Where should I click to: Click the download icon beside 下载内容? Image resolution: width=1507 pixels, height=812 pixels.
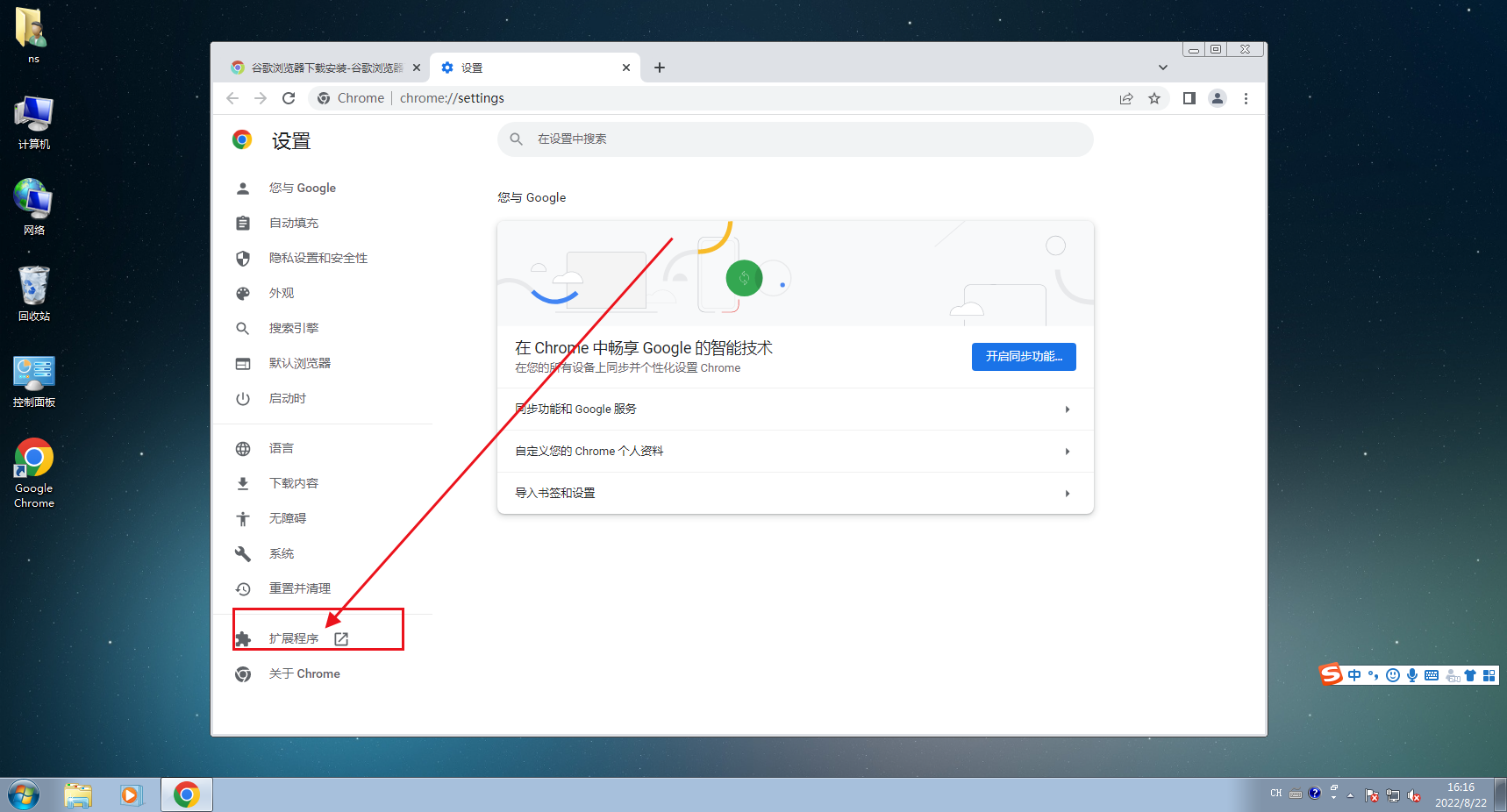point(243,484)
